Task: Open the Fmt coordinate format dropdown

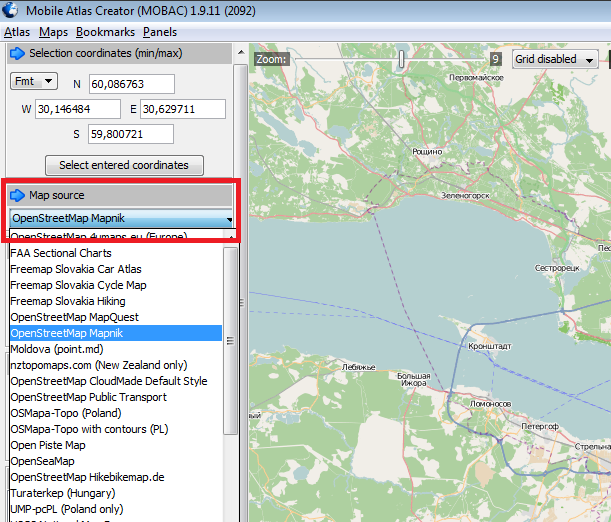Action: (34, 81)
